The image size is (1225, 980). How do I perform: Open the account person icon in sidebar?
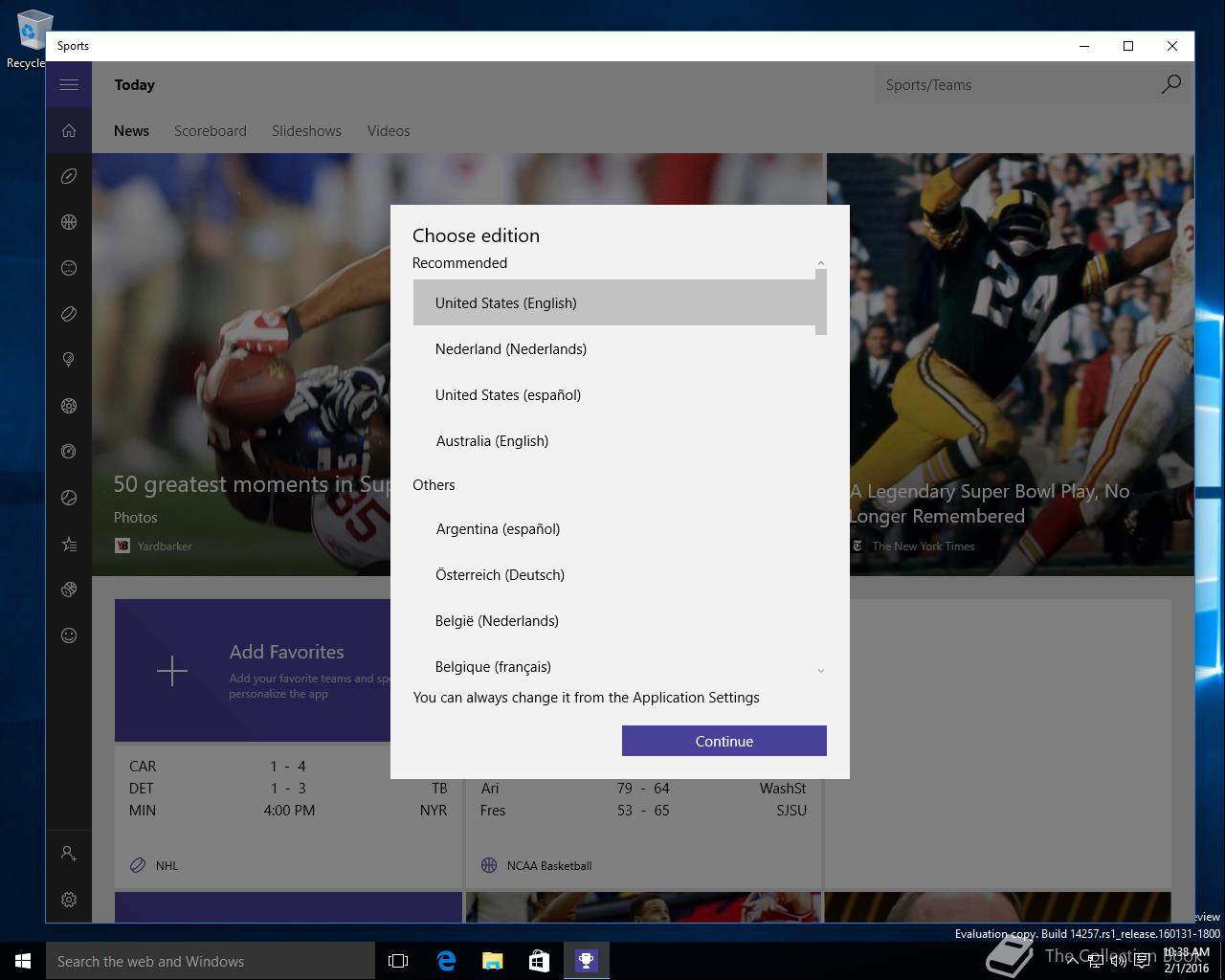[69, 853]
